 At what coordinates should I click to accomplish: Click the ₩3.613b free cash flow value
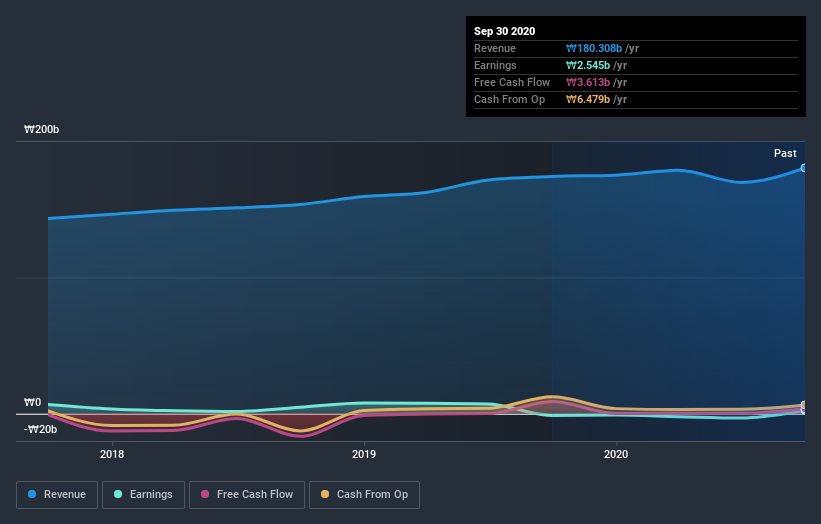click(588, 83)
